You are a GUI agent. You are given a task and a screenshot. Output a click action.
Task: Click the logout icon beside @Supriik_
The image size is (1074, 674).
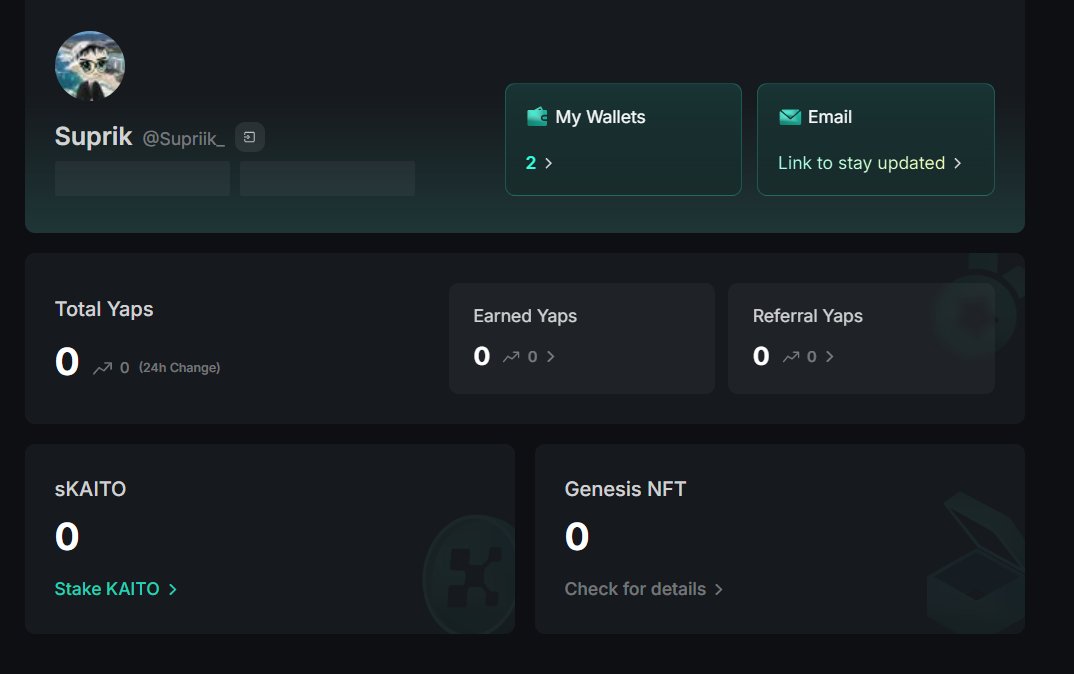250,137
